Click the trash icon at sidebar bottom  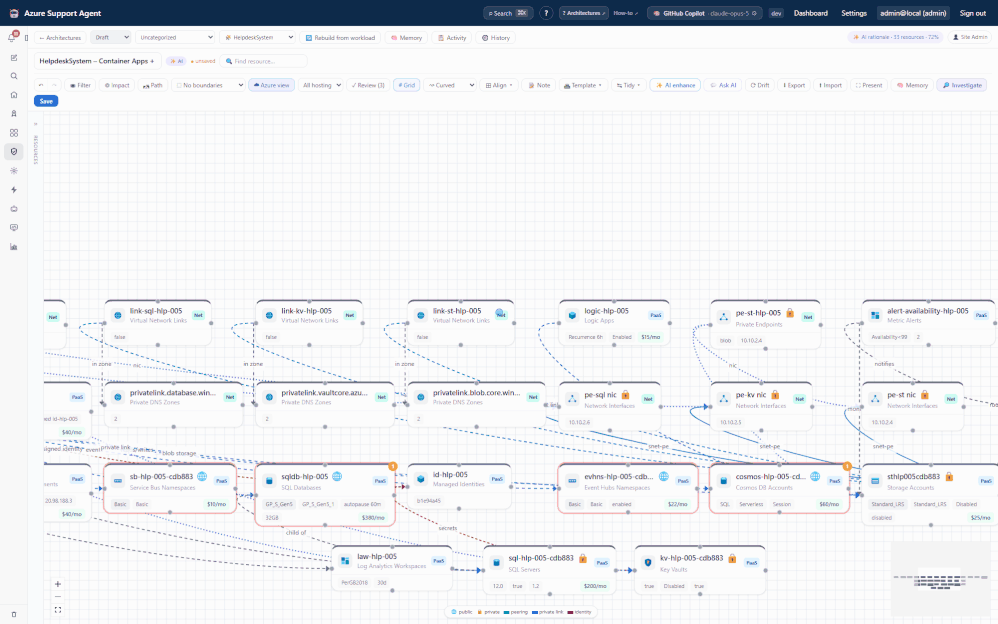[x=14, y=614]
